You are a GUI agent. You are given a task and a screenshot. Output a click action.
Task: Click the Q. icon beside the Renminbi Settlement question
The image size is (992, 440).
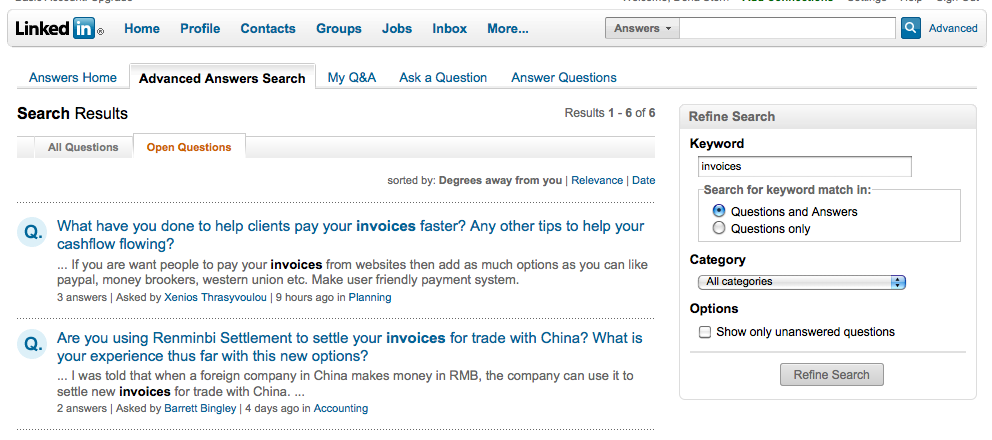33,344
